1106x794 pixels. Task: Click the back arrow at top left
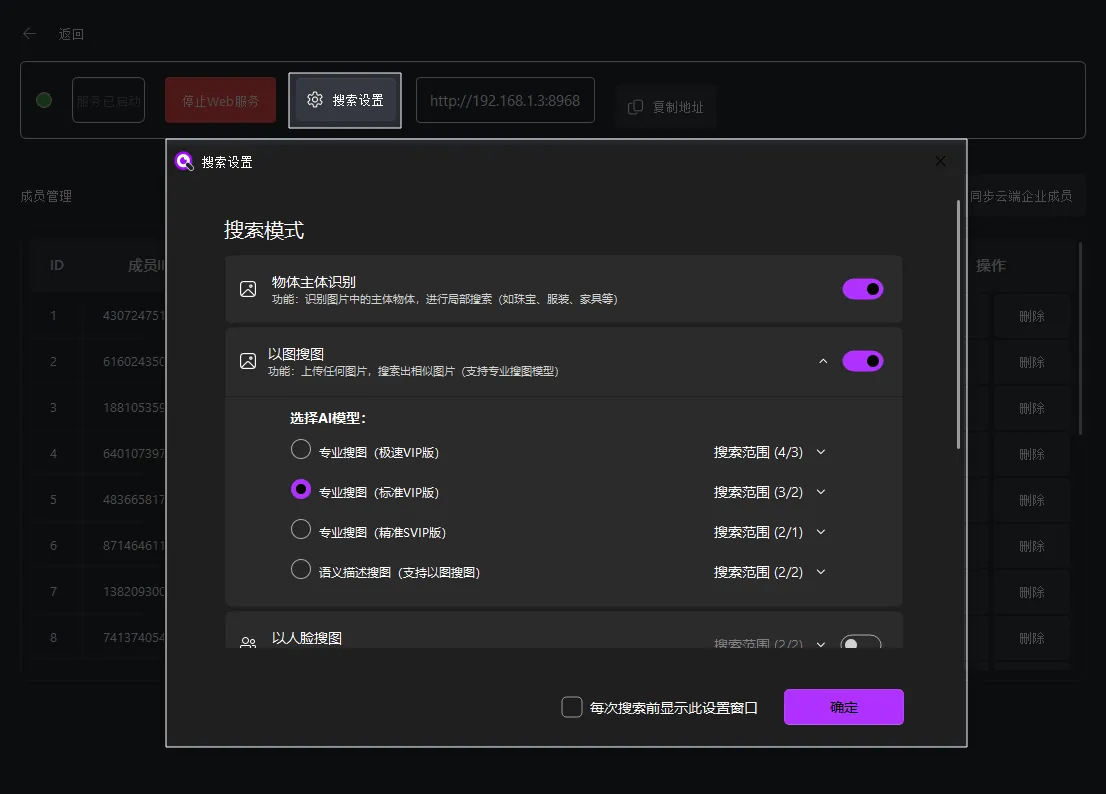point(29,33)
